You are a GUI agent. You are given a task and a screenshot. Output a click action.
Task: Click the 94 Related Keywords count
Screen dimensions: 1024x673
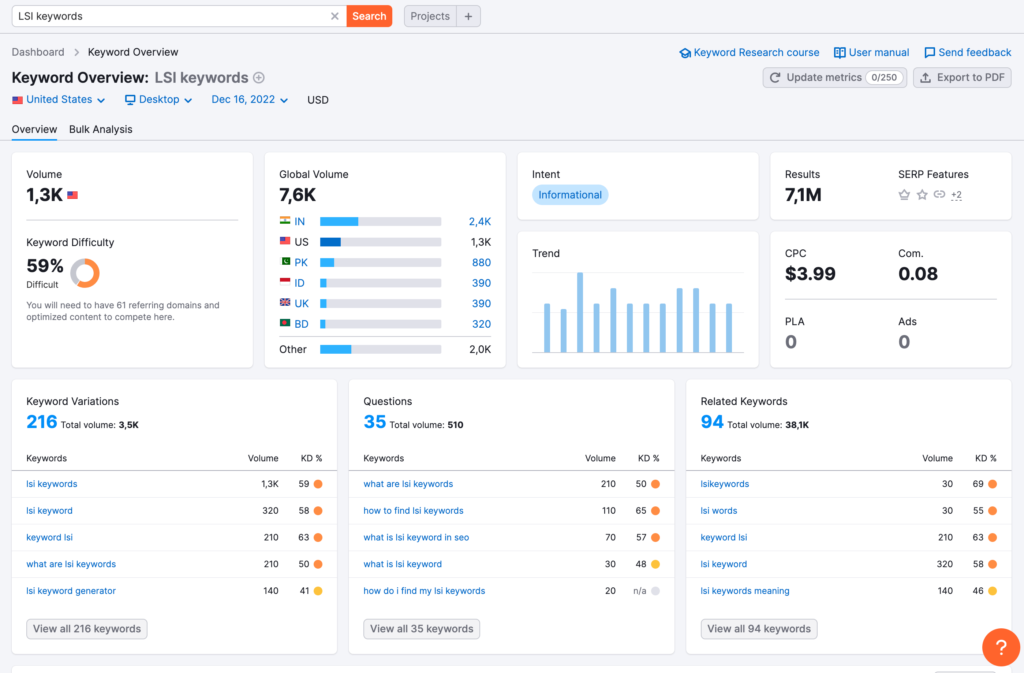point(712,422)
